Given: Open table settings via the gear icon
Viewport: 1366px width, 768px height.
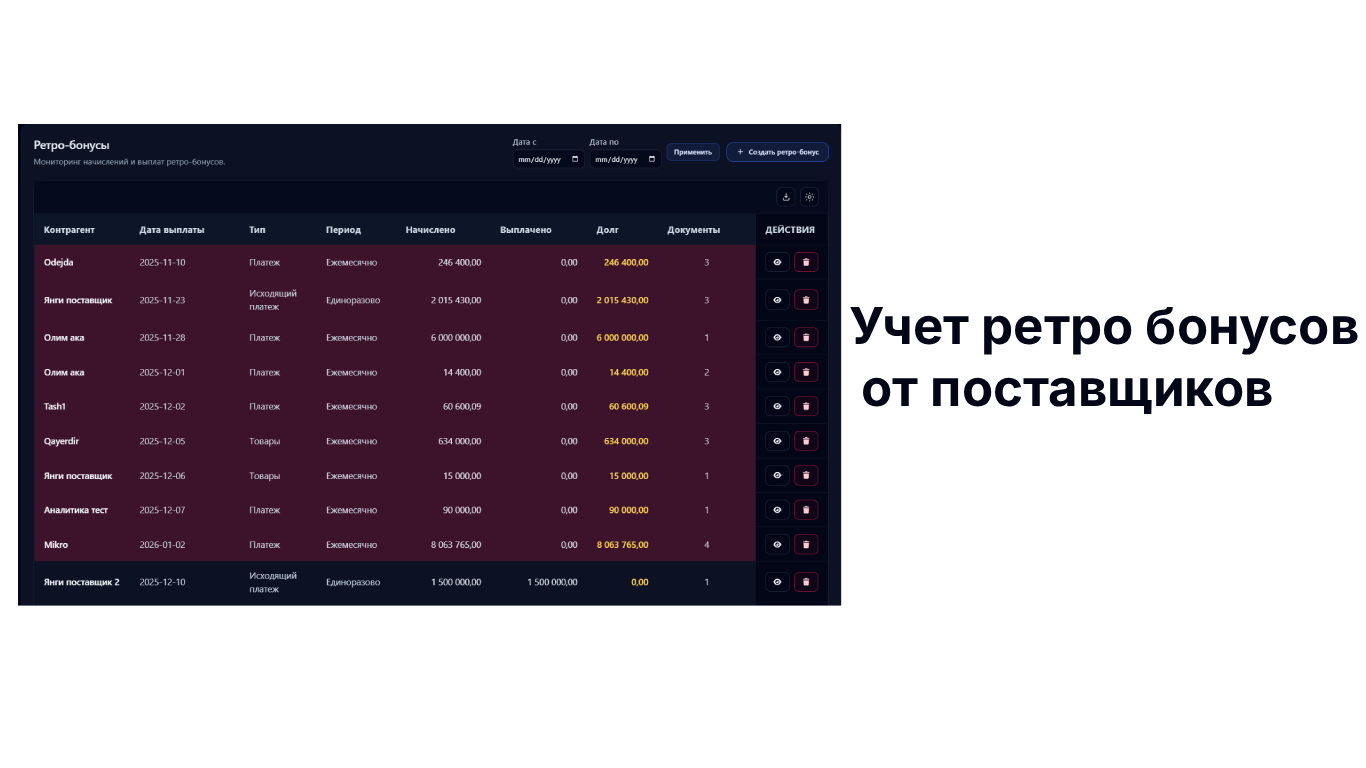Looking at the screenshot, I should click(809, 197).
